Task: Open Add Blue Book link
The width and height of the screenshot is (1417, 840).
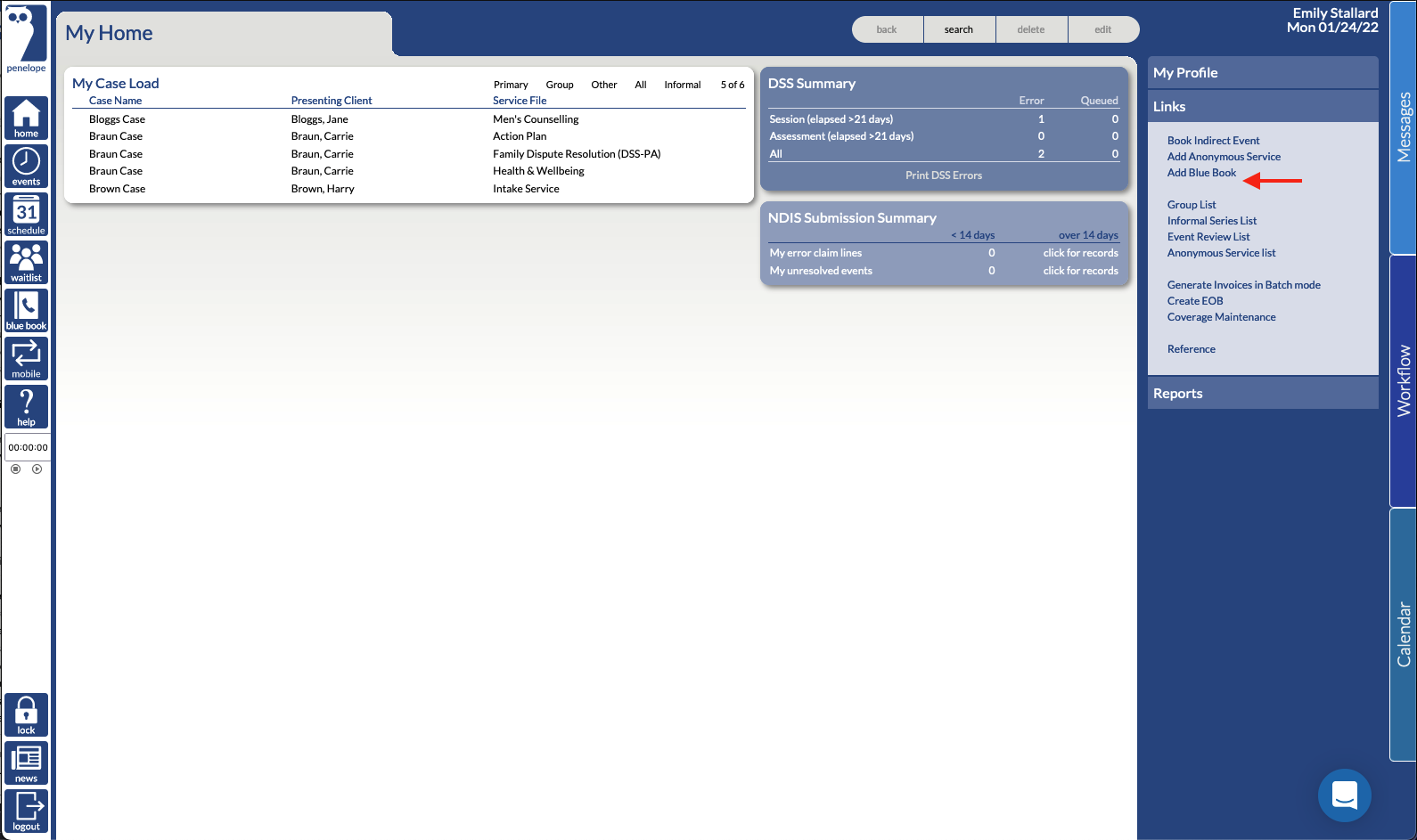Action: [x=1201, y=173]
